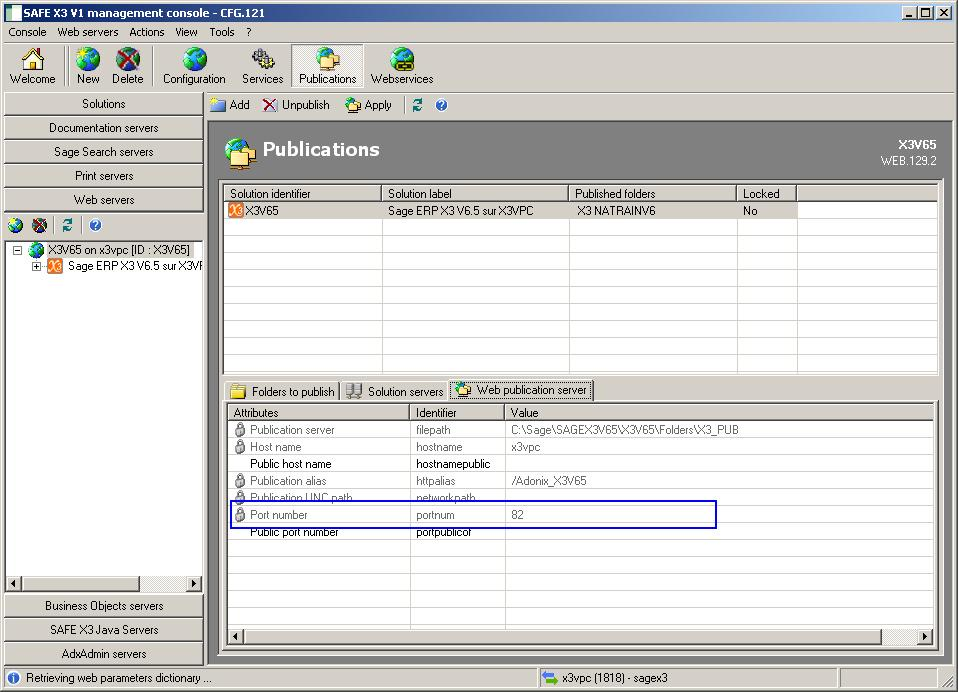
Task: Click sidebar blue help icon
Action: 95,225
